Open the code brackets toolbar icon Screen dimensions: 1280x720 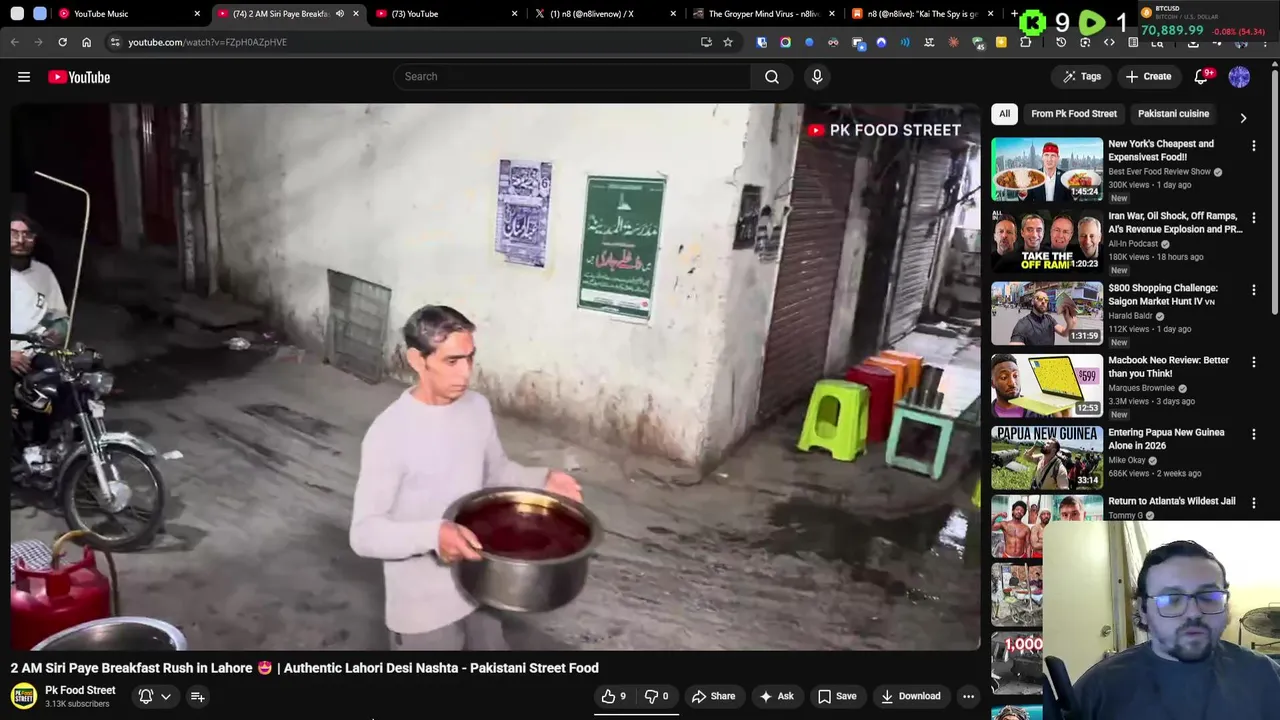[x=1109, y=42]
